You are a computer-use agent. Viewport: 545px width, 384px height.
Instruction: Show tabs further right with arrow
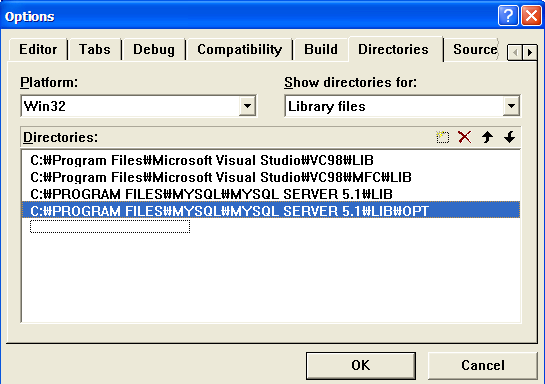(529, 52)
